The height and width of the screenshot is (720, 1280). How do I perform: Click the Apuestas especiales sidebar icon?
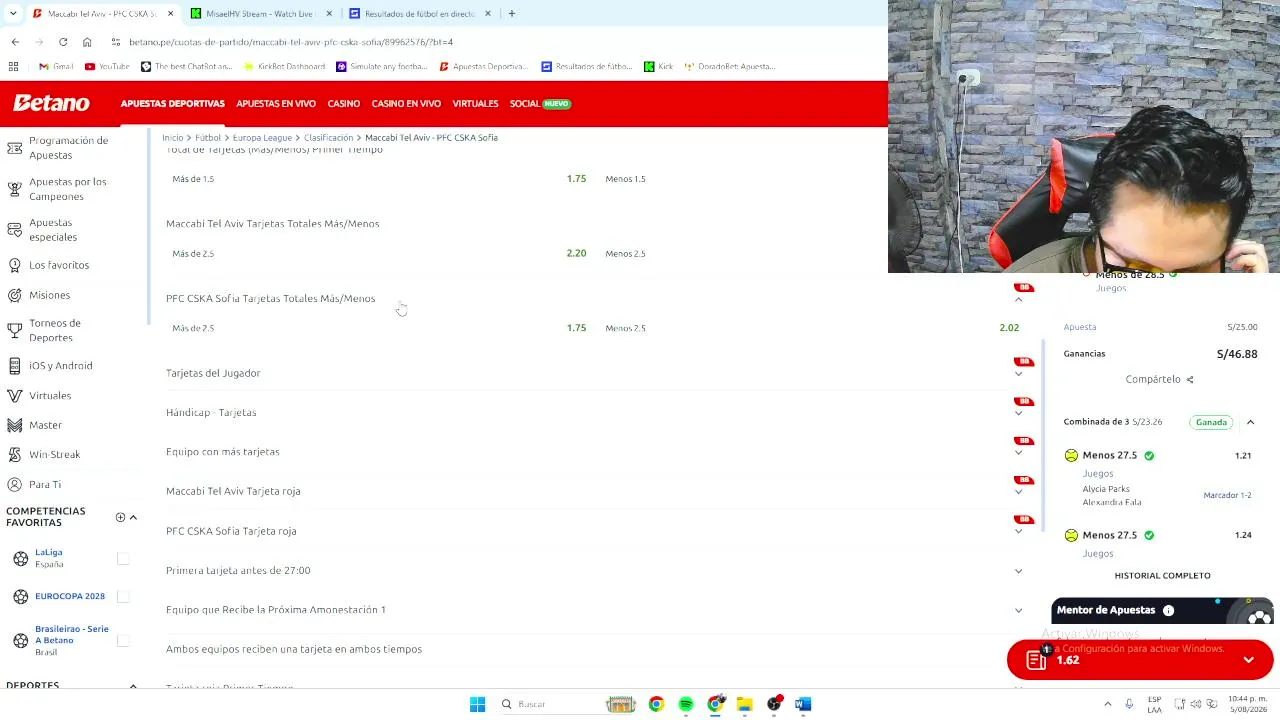[14, 230]
